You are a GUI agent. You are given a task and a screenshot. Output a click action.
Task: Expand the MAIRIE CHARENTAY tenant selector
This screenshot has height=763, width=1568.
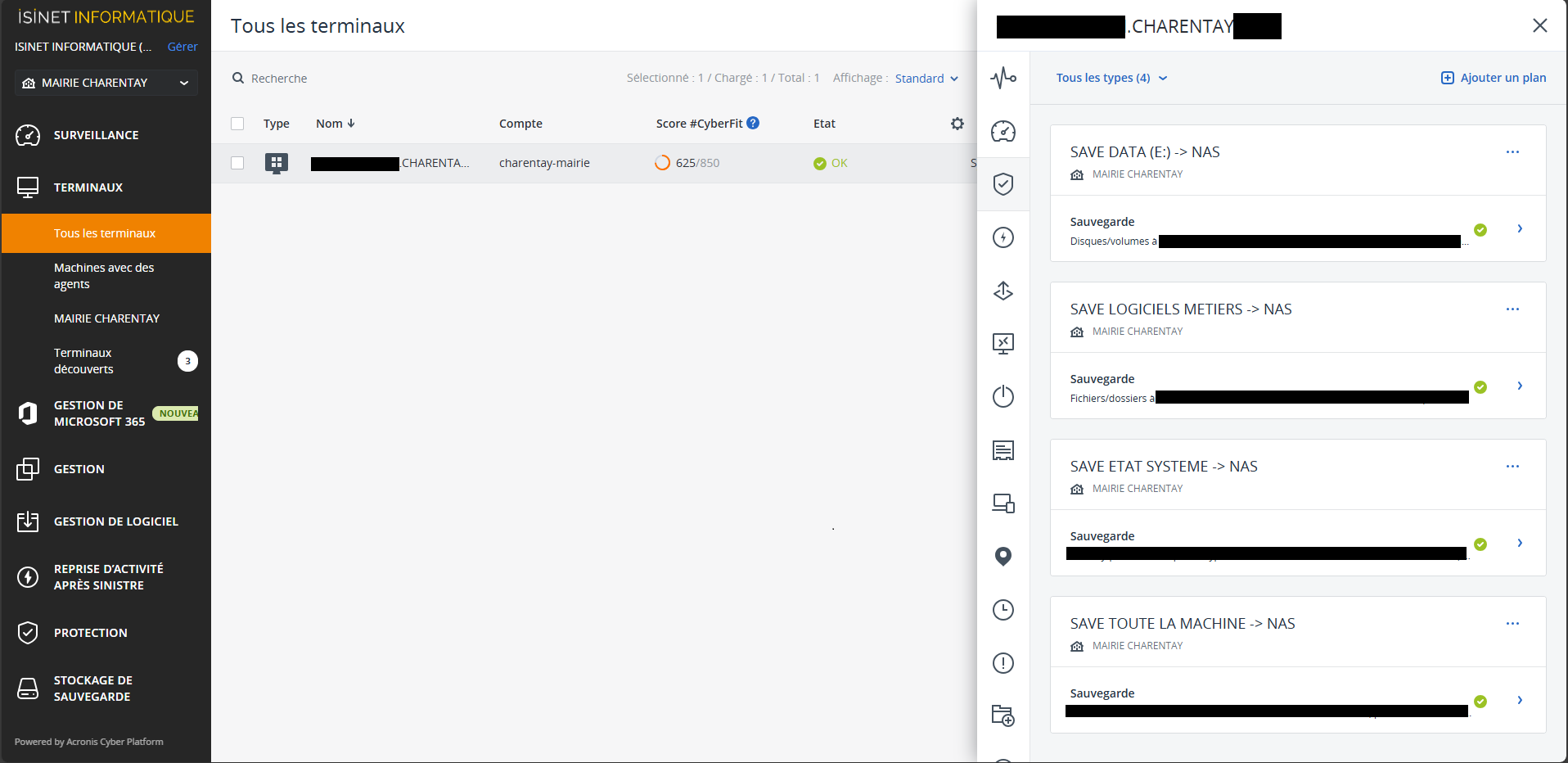(x=106, y=83)
